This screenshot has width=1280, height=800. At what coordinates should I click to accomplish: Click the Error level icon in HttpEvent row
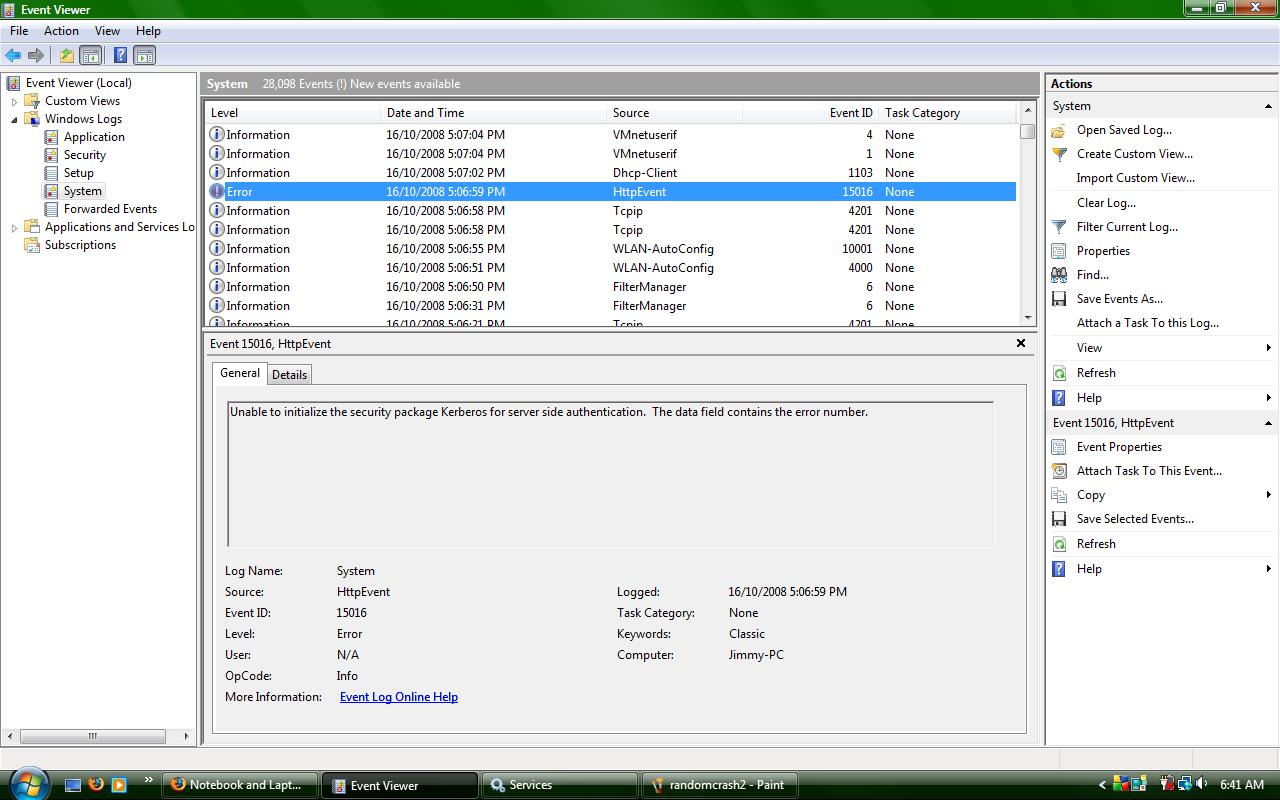(216, 192)
